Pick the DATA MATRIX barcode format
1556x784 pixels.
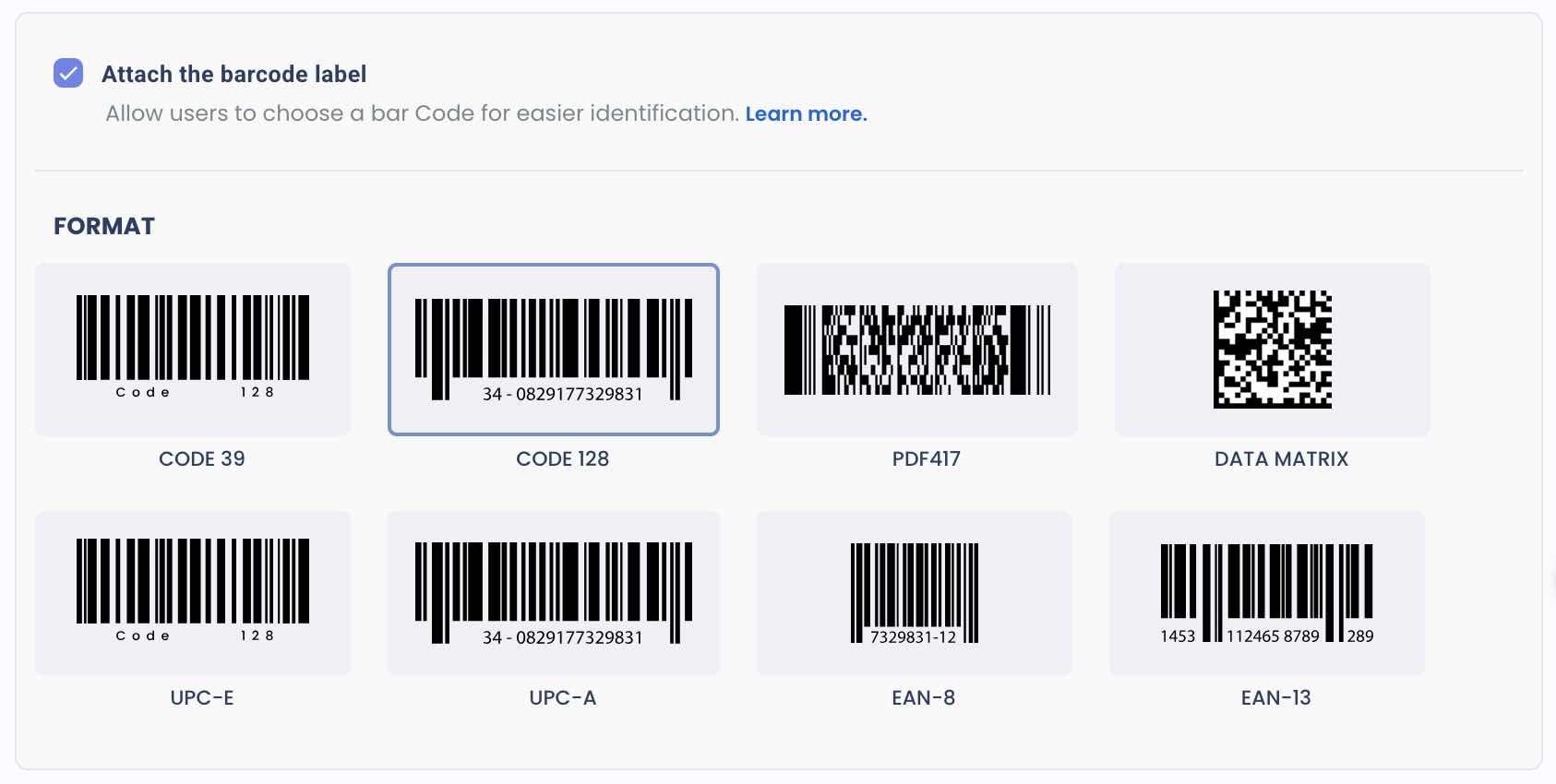point(1272,350)
